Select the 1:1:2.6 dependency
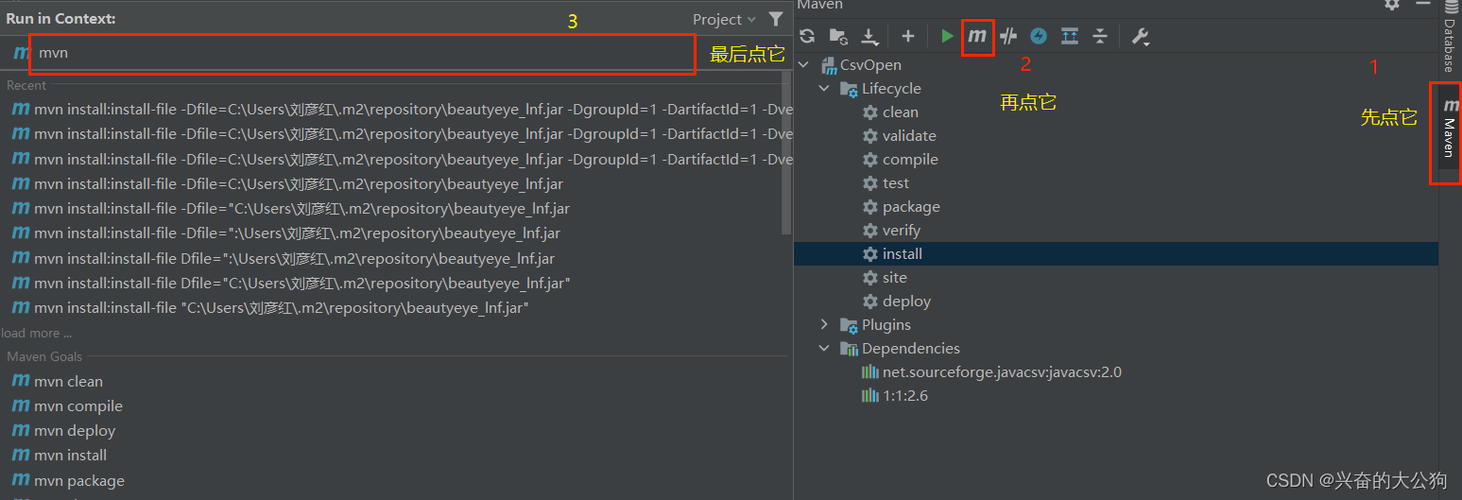Viewport: 1462px width, 500px height. tap(905, 396)
